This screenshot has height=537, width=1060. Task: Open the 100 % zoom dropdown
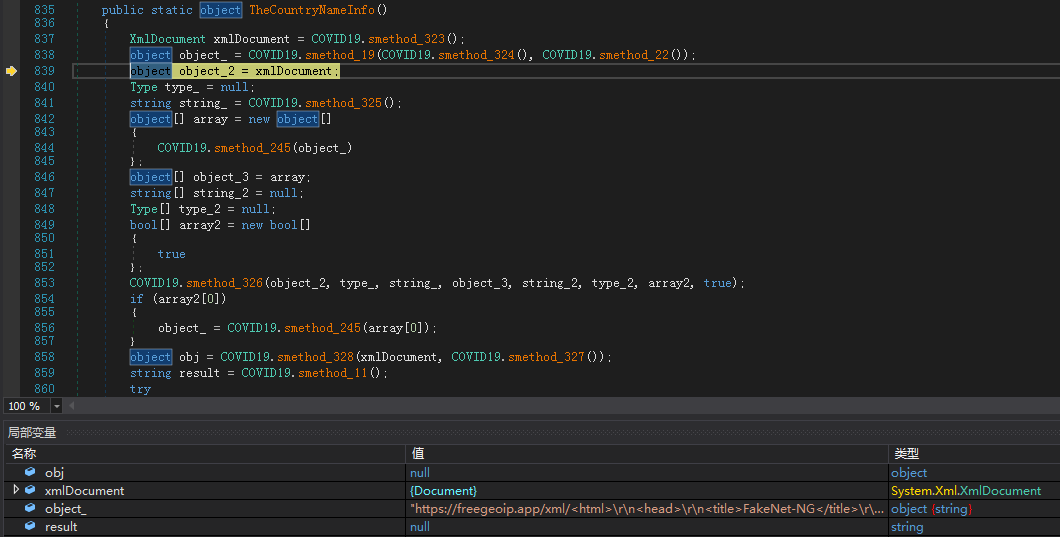(57, 406)
